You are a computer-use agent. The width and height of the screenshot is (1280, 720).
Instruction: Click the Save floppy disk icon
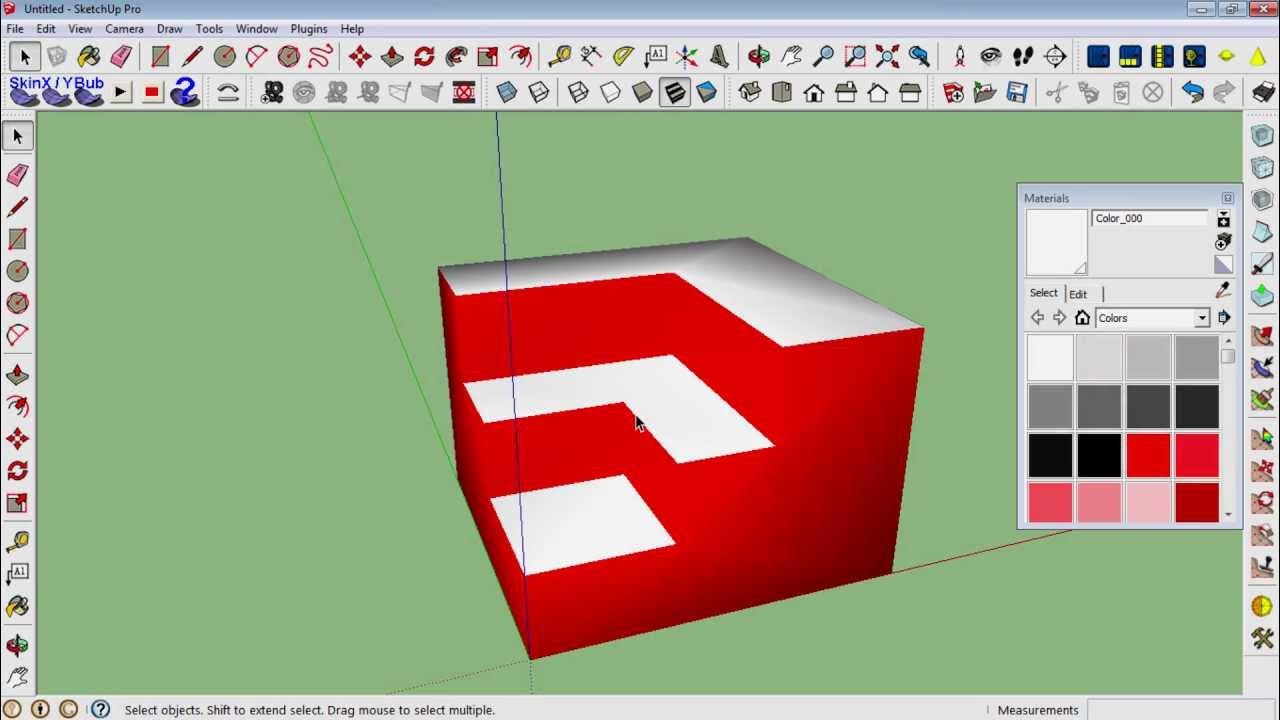pyautogui.click(x=1017, y=93)
